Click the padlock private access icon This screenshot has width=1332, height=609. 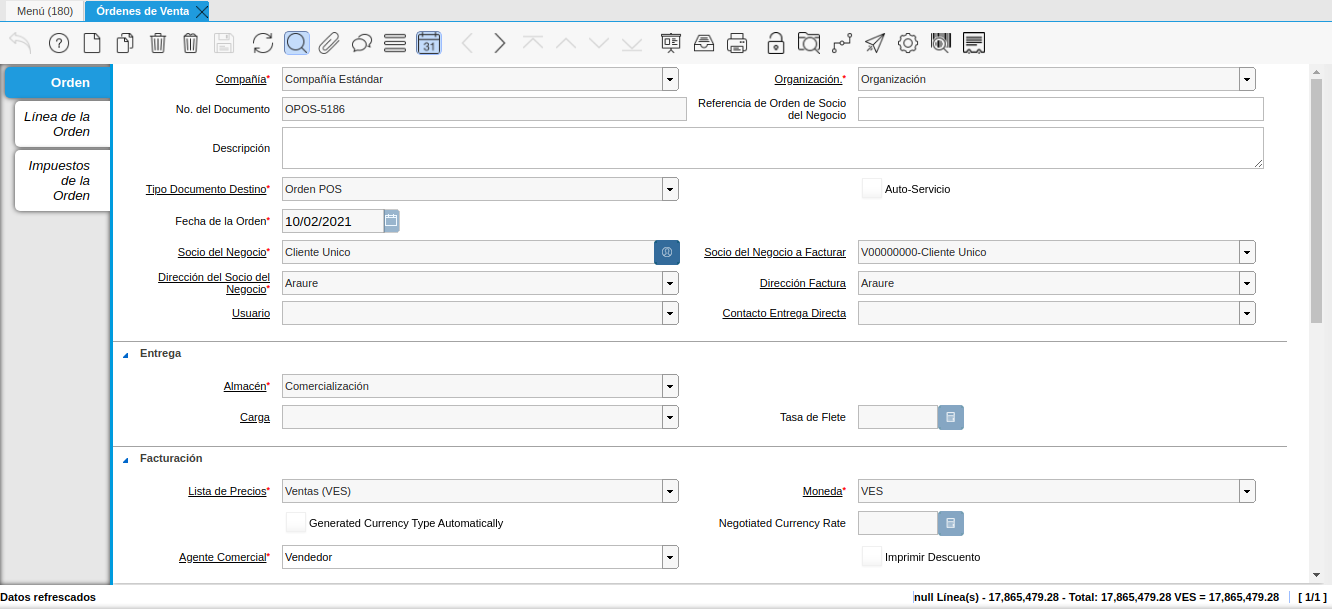point(776,43)
